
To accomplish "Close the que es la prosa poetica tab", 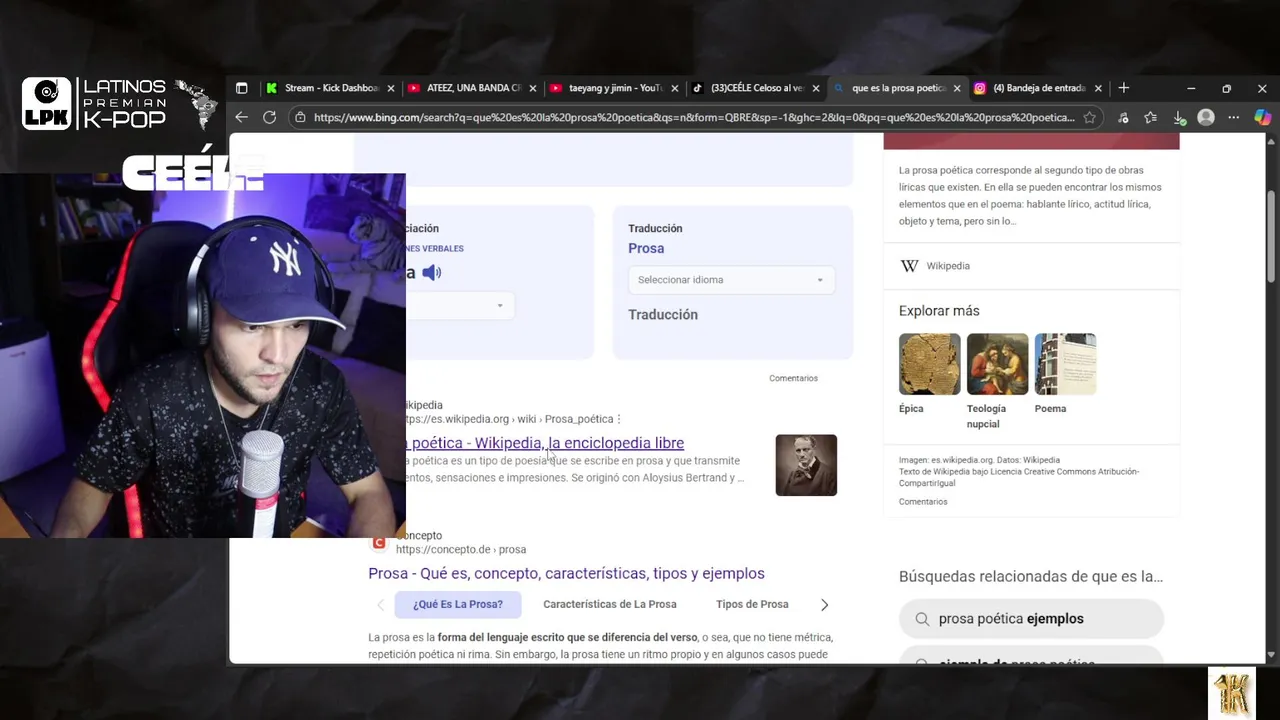I will pos(957,88).
